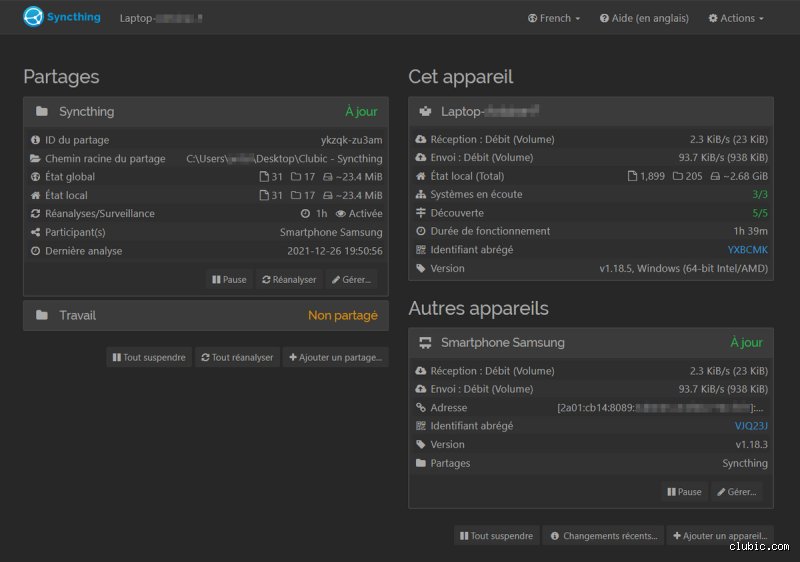The width and height of the screenshot is (800, 562).
Task: Click Réanalyser for the Syncthing share
Action: coord(289,279)
